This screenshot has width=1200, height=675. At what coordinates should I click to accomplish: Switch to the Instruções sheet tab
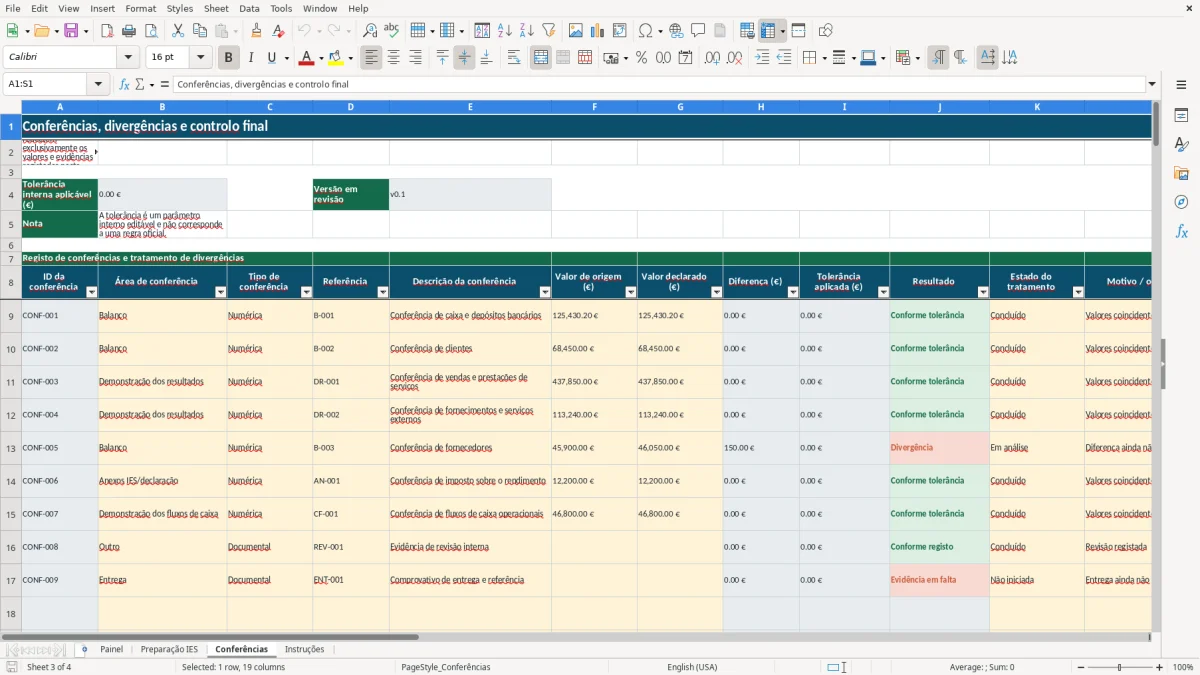[304, 649]
